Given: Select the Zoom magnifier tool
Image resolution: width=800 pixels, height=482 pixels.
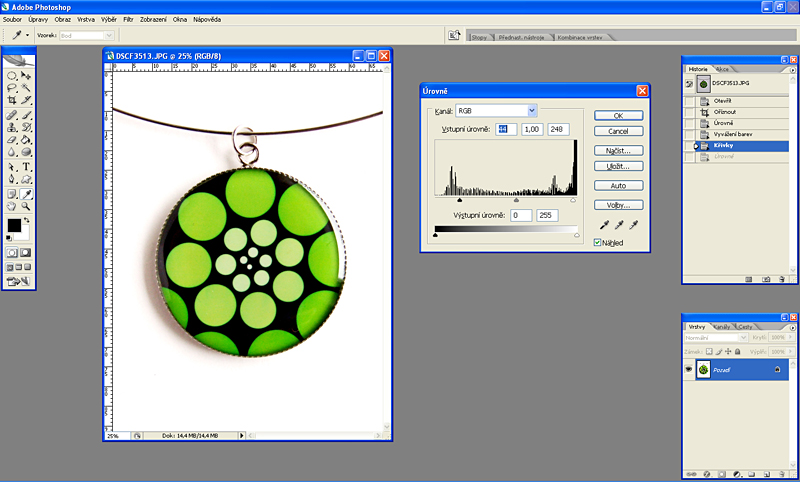Looking at the screenshot, I should [27, 206].
